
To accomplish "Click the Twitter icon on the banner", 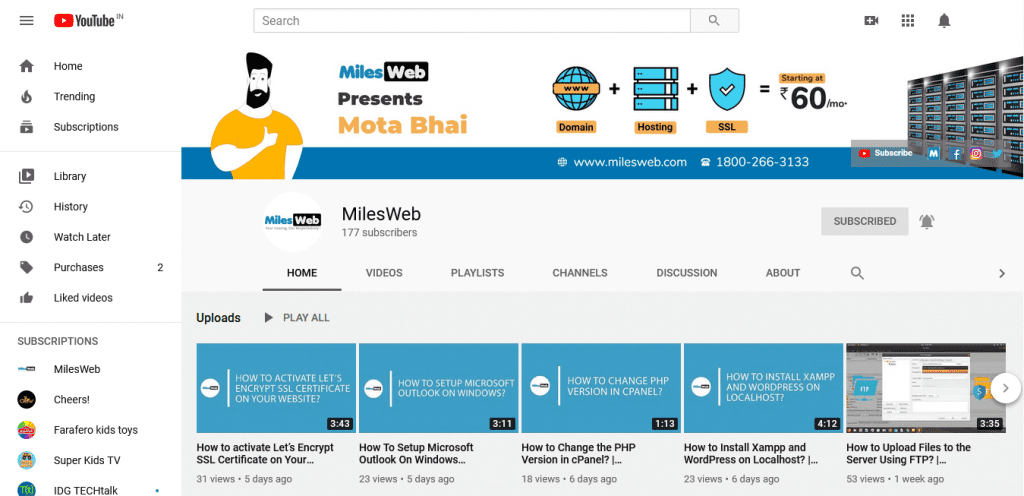I will [x=997, y=153].
